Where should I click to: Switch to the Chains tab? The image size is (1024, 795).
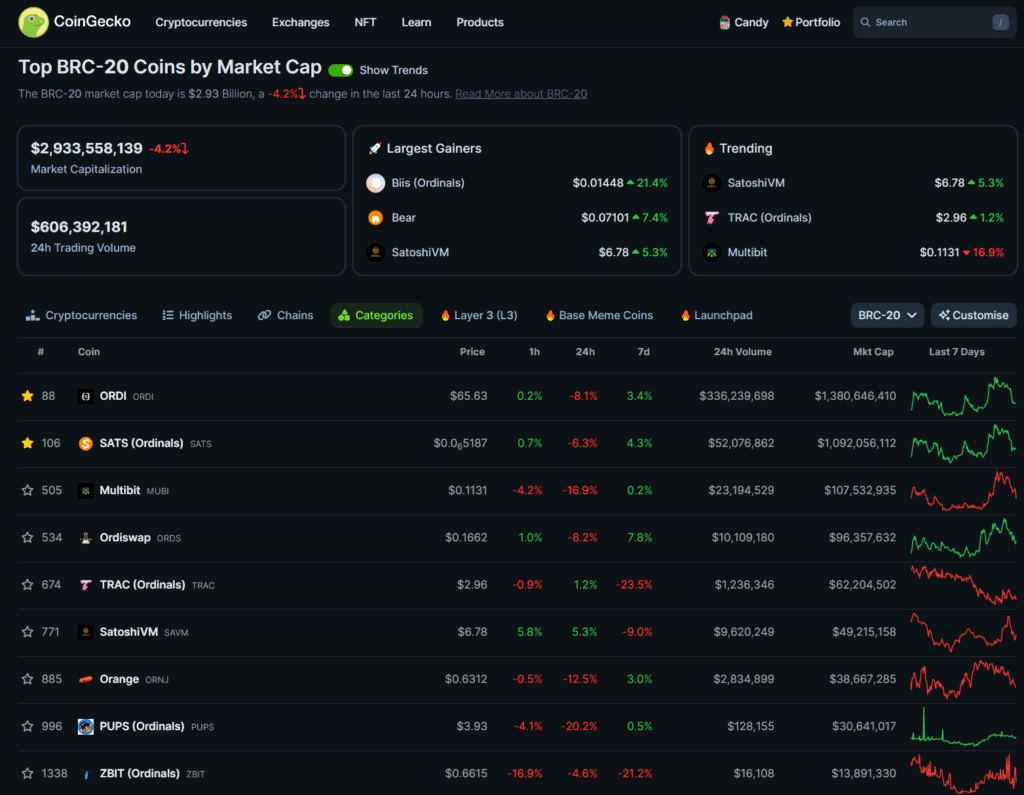pos(285,315)
